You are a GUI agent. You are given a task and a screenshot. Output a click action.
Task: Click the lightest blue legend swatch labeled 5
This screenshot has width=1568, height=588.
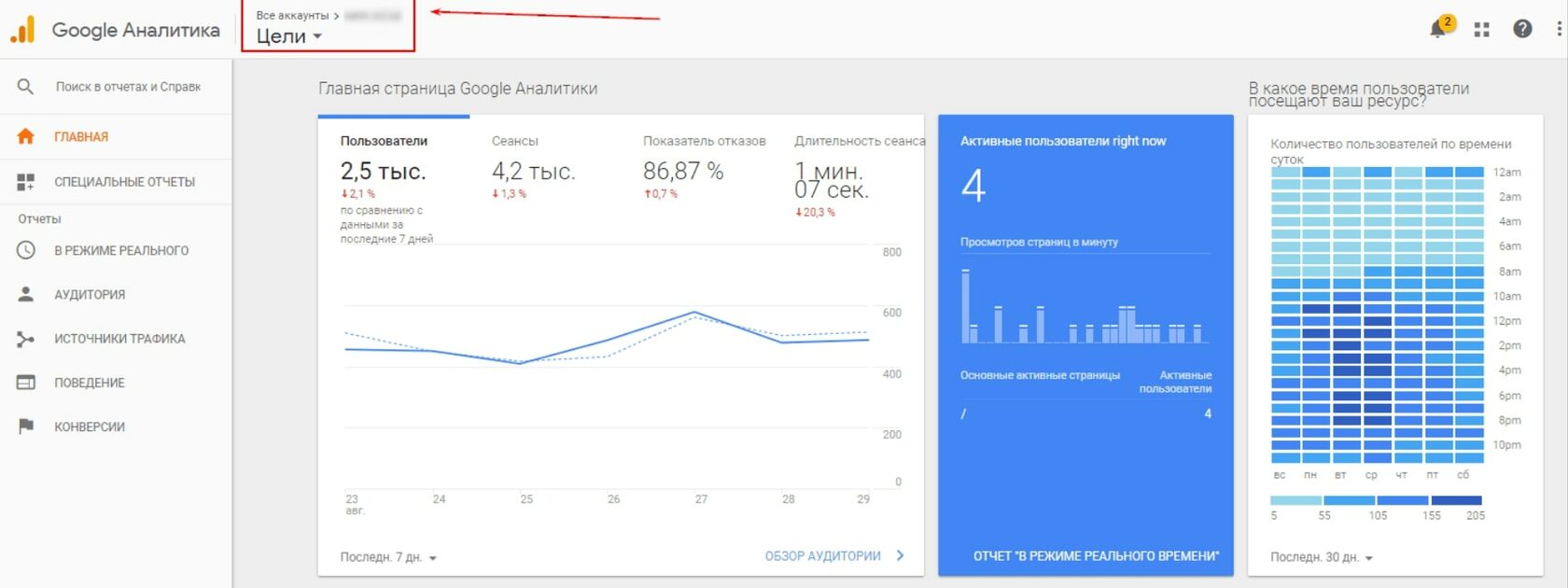coord(1296,500)
